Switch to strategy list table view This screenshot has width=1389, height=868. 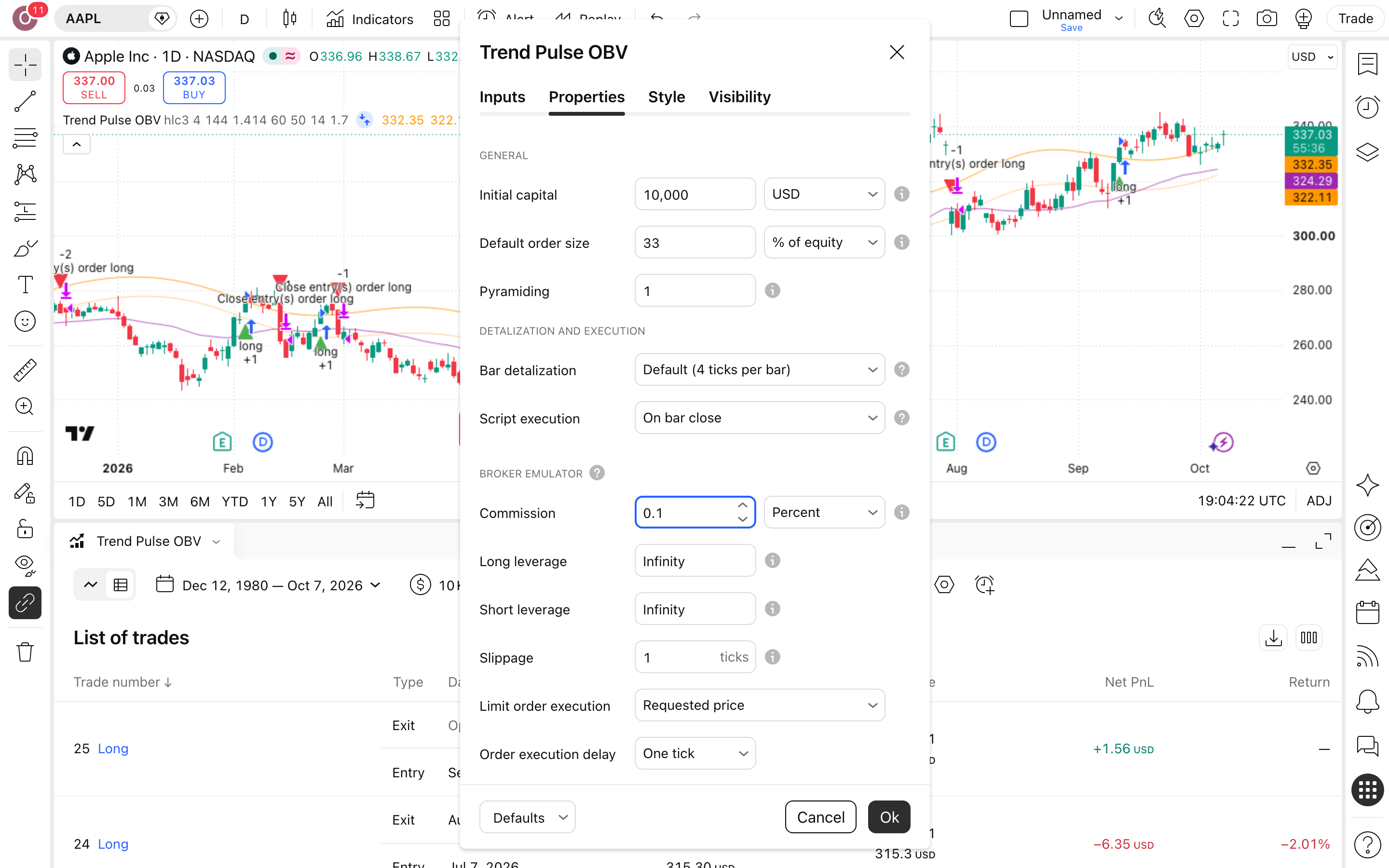[121, 585]
